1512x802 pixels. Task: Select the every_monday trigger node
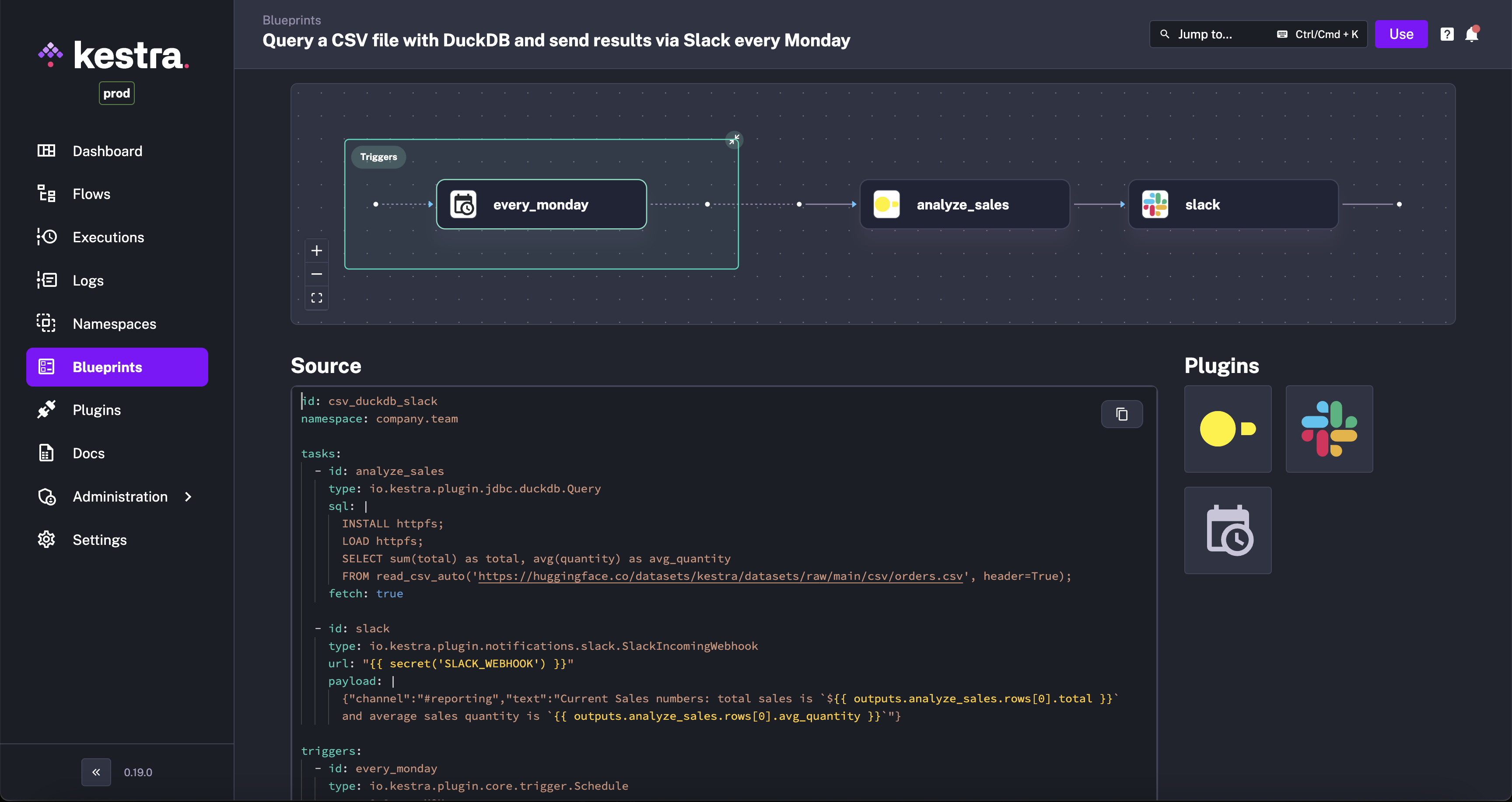pyautogui.click(x=541, y=205)
